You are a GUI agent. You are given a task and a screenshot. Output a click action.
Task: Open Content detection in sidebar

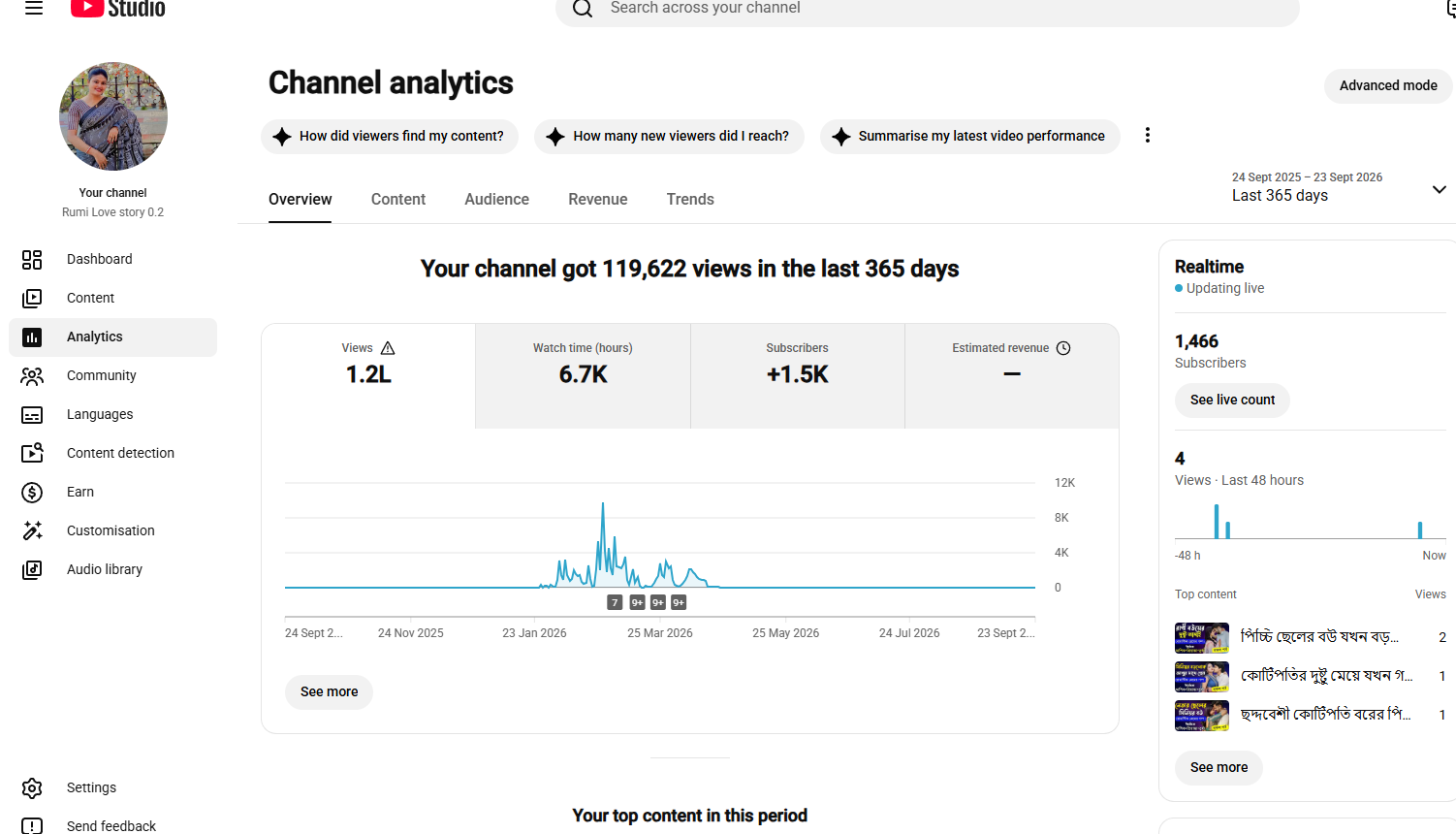pyautogui.click(x=112, y=453)
